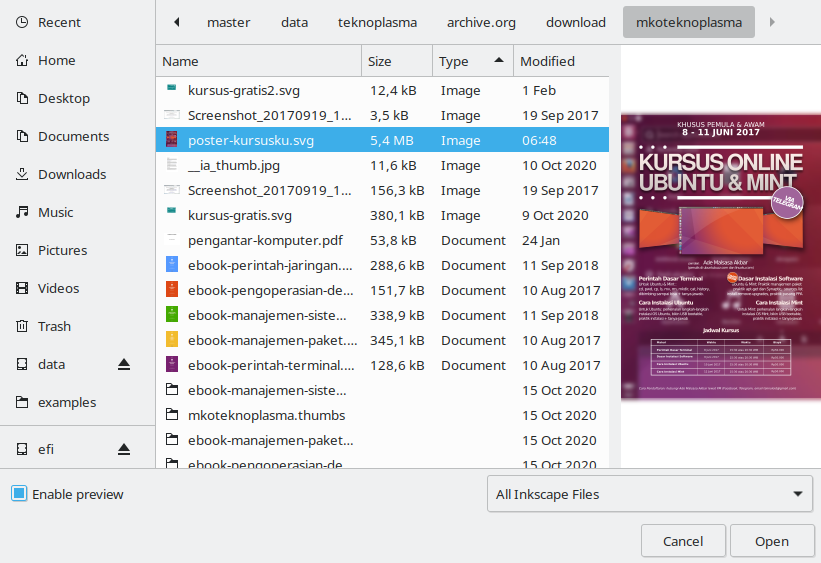Click the examples folder icon in sidebar
Viewport: 821px width, 563px height.
22,402
